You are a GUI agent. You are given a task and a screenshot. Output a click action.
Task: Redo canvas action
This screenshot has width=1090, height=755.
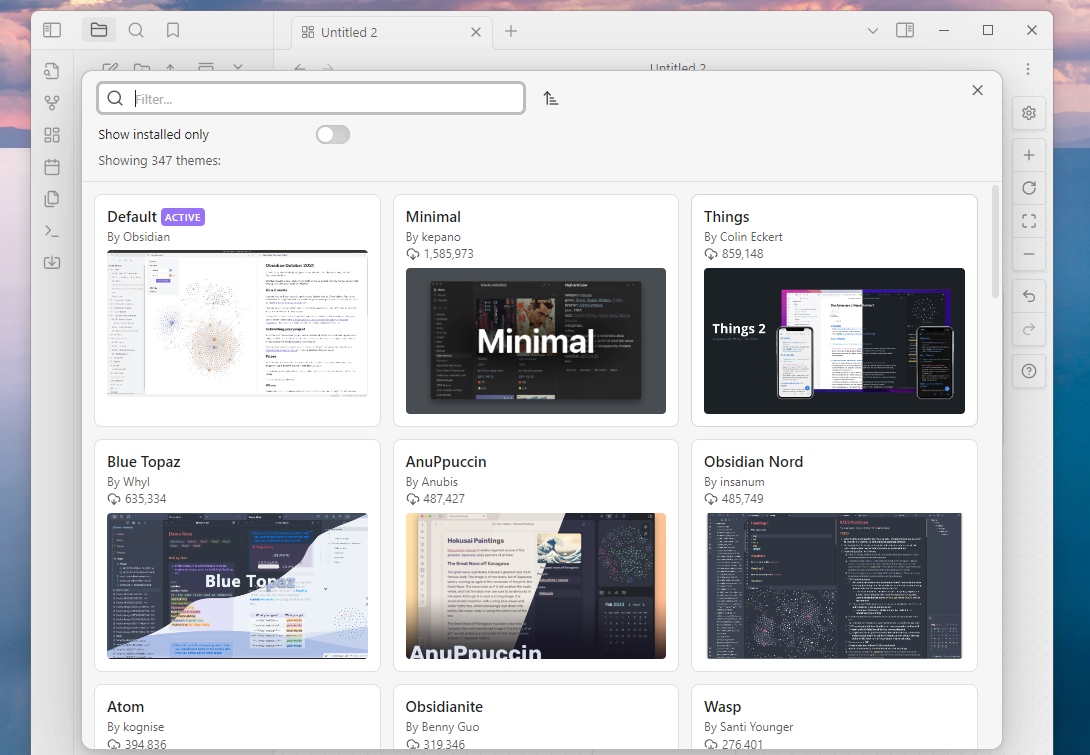[x=1029, y=329]
